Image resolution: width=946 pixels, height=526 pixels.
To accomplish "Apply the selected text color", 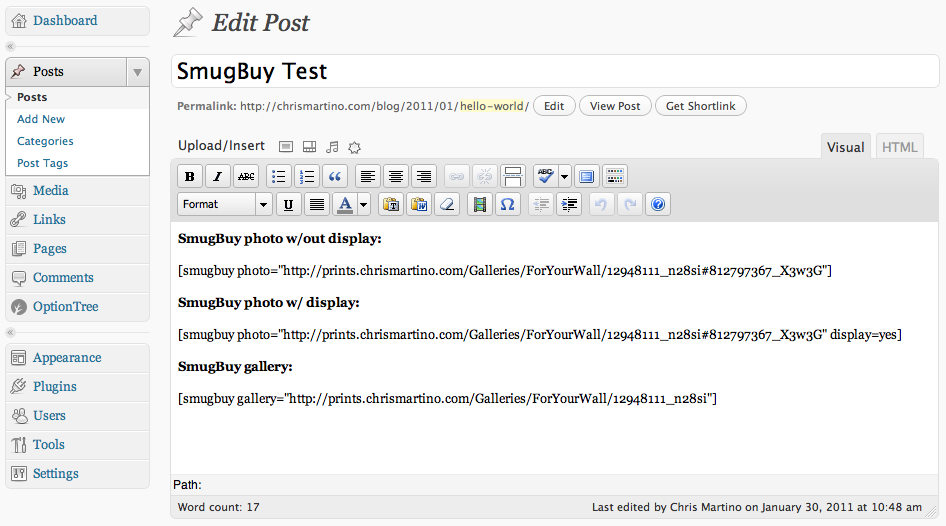I will 345,204.
